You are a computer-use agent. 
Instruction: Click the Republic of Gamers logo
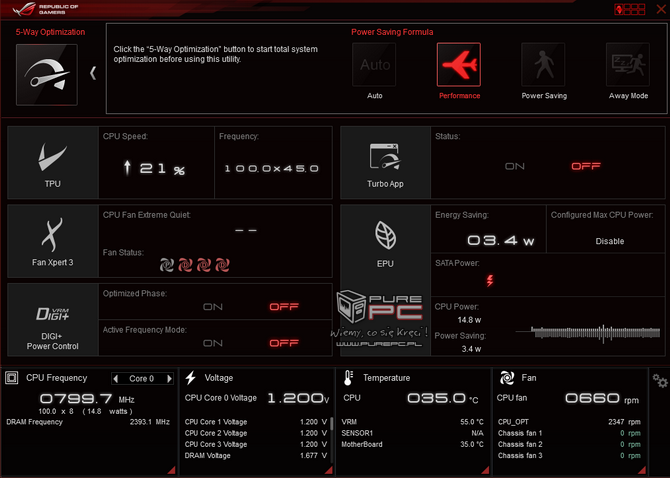click(46, 9)
